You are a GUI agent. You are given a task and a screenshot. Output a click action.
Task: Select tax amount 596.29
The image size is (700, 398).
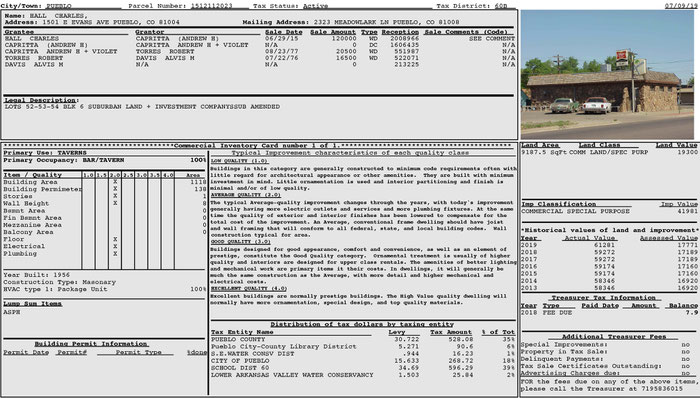click(461, 368)
